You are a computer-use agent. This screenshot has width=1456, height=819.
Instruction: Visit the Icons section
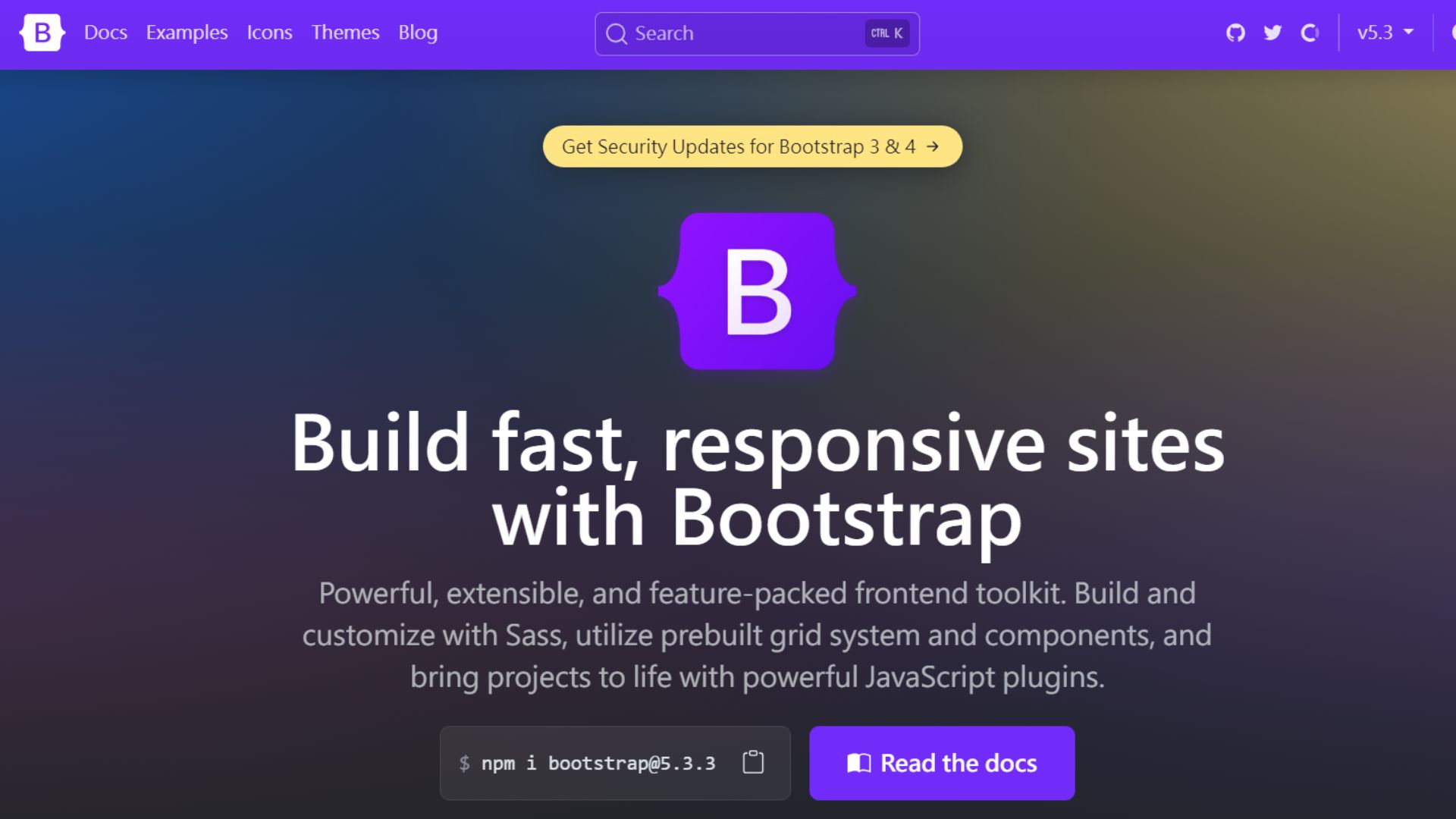pyautogui.click(x=269, y=33)
